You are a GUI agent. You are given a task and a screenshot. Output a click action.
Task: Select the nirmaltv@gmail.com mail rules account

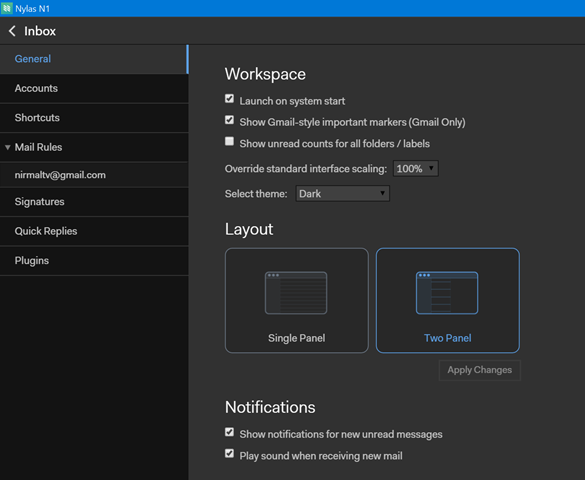[x=94, y=175]
